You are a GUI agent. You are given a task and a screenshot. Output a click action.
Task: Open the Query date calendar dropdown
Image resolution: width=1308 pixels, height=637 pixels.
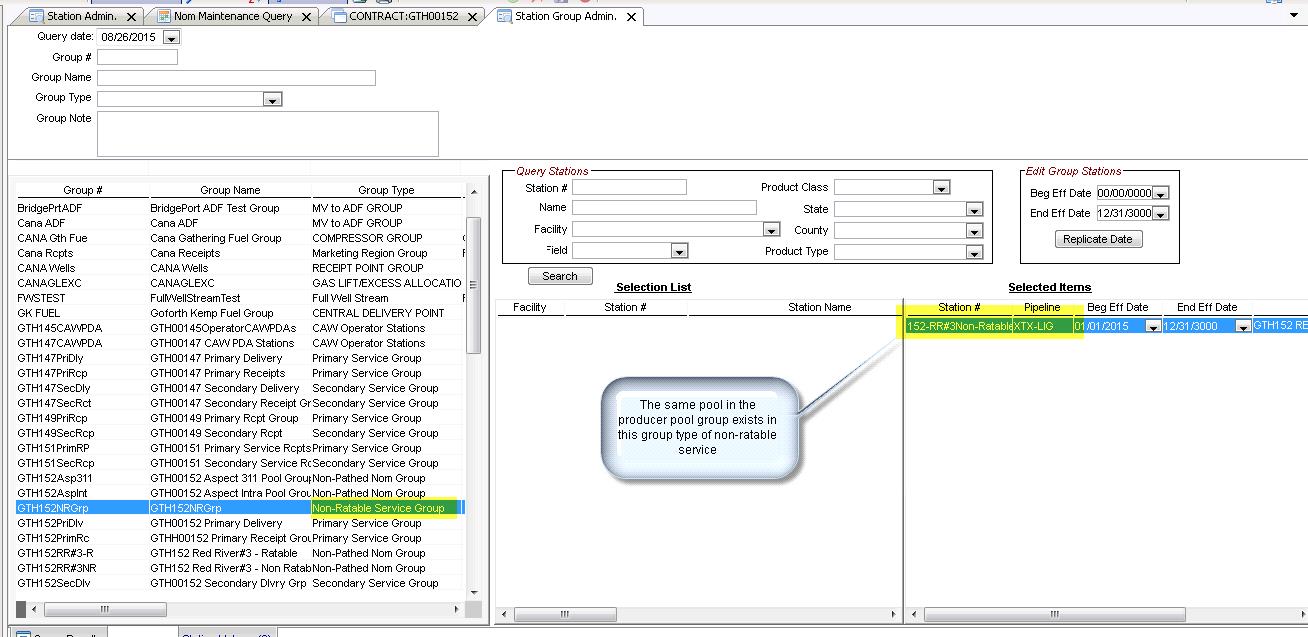tap(170, 37)
